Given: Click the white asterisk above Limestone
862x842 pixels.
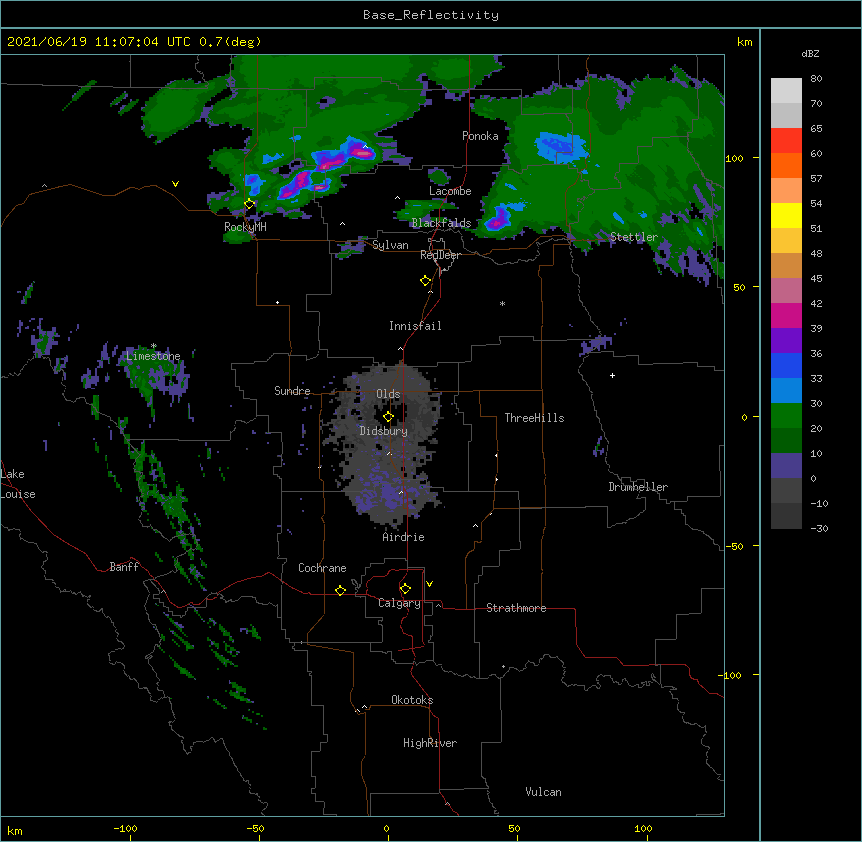Looking at the screenshot, I should tap(153, 346).
